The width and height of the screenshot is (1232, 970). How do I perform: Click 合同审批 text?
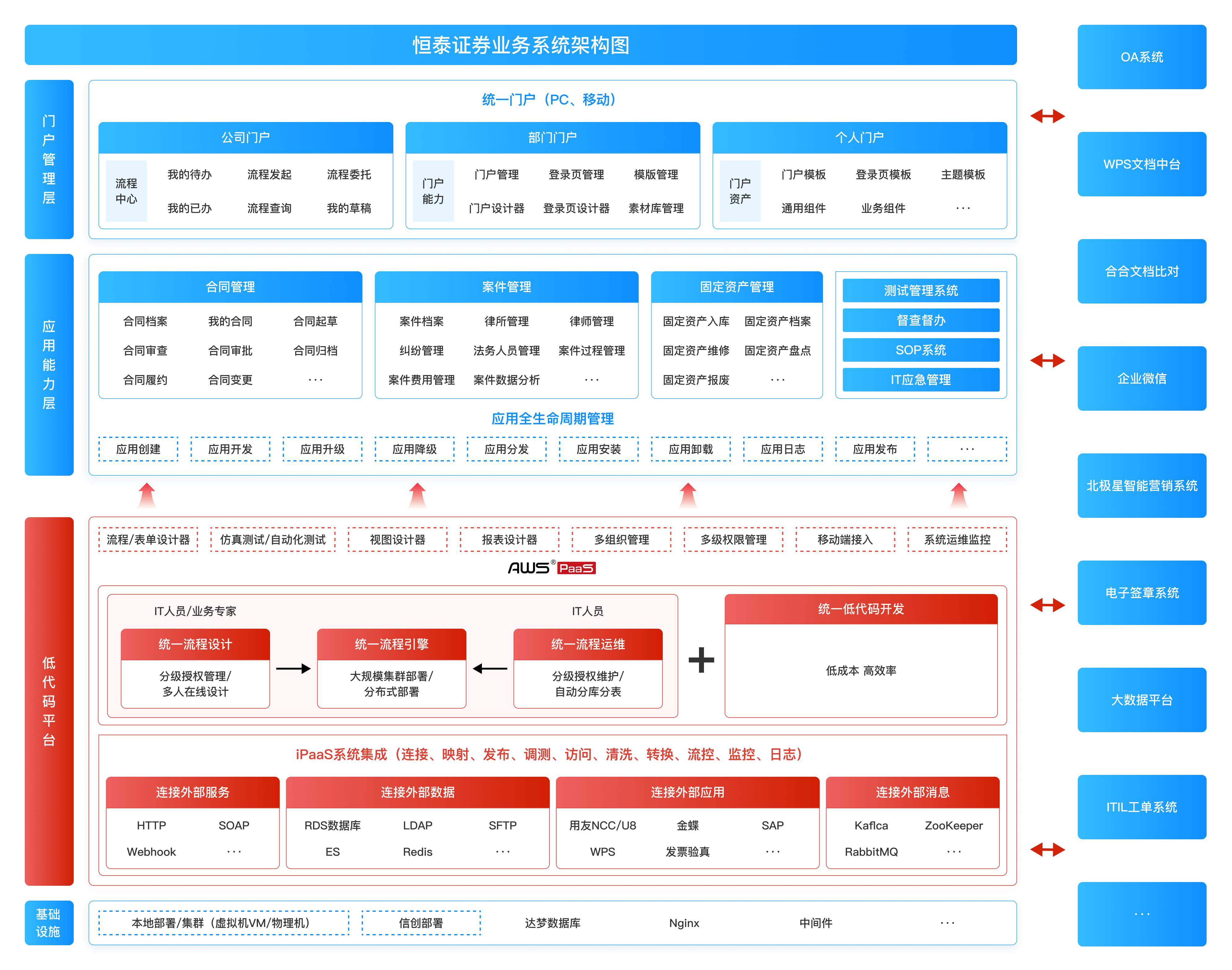[230, 350]
